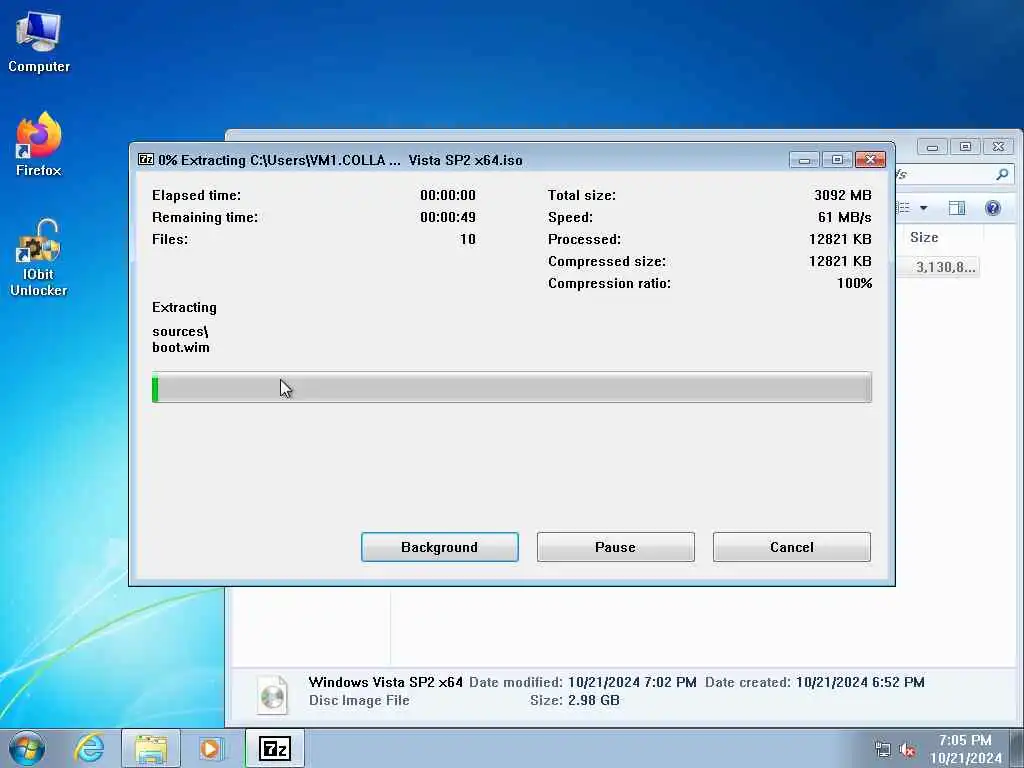Expand the Explorer change view dropdown arrow
The width and height of the screenshot is (1024, 768).
click(923, 208)
